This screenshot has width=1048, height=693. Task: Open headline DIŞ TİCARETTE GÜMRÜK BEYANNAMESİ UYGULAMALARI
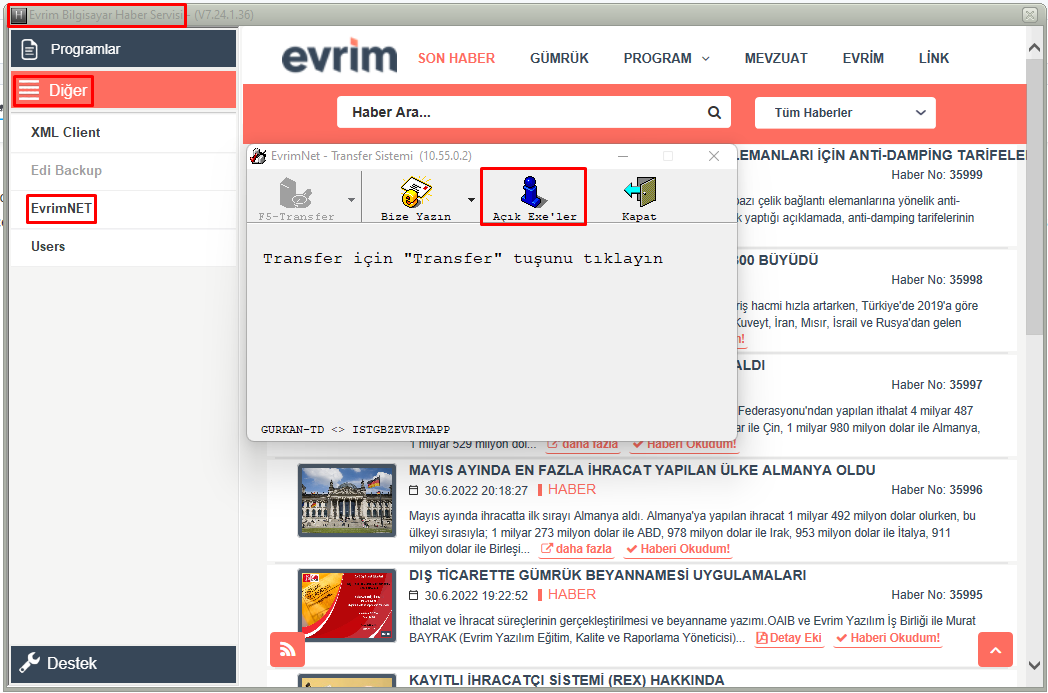pyautogui.click(x=608, y=575)
